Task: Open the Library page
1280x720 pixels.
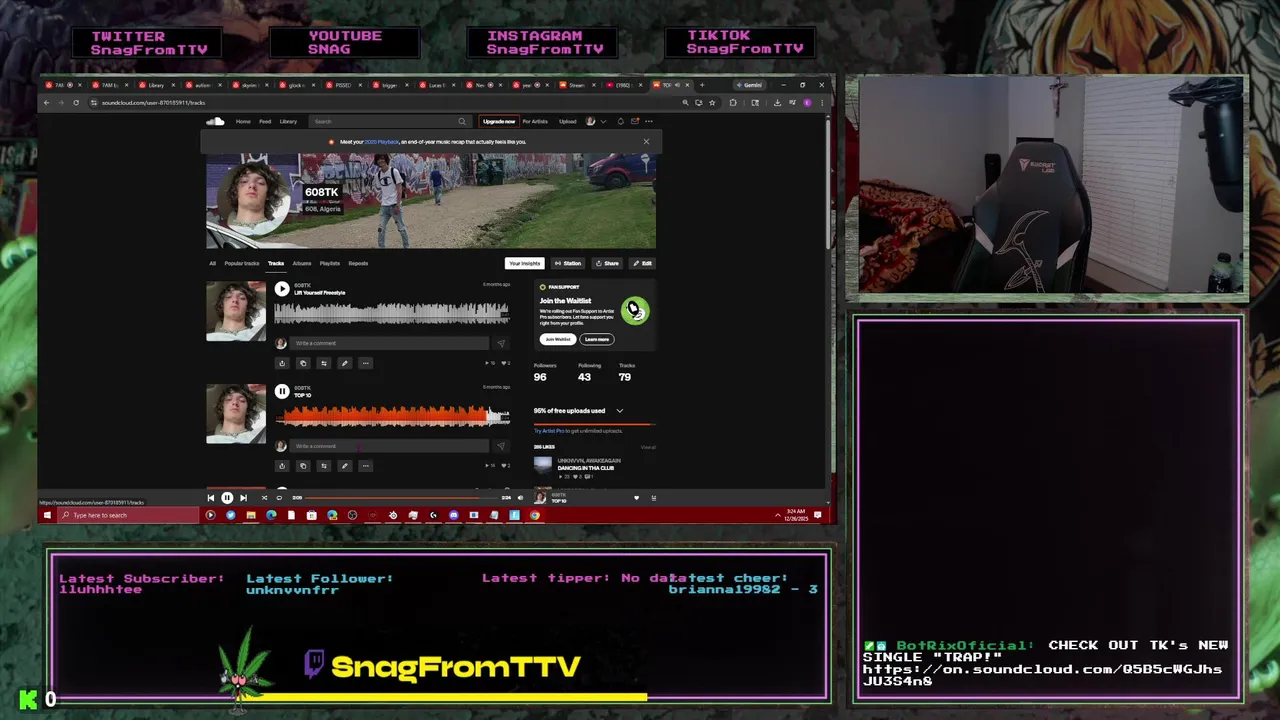Action: 288,121
